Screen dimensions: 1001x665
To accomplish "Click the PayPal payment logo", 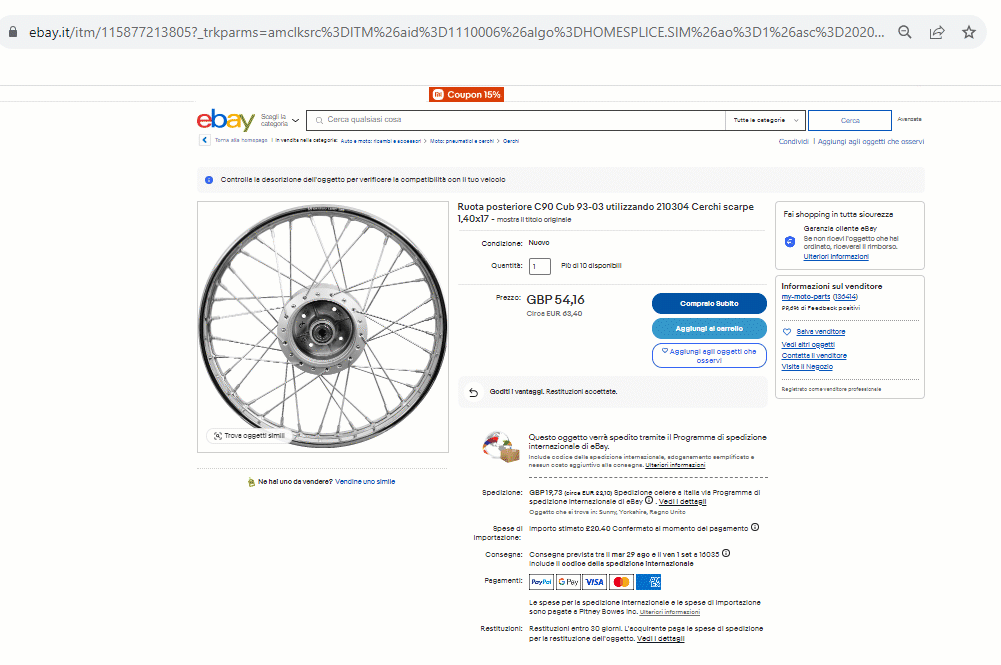I will [x=541, y=582].
